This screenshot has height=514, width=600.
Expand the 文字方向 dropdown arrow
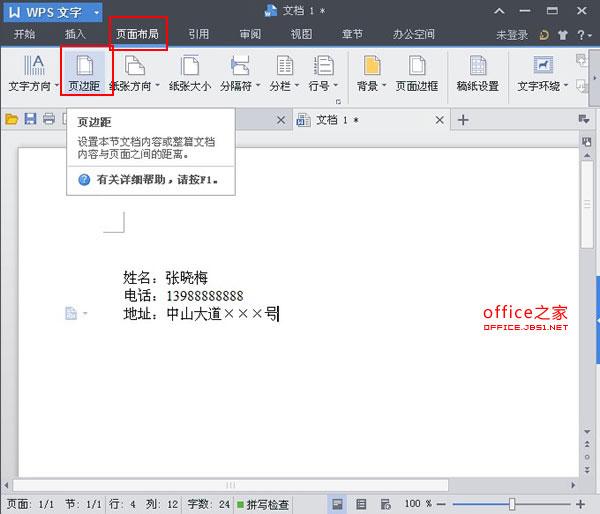pyautogui.click(x=56, y=85)
